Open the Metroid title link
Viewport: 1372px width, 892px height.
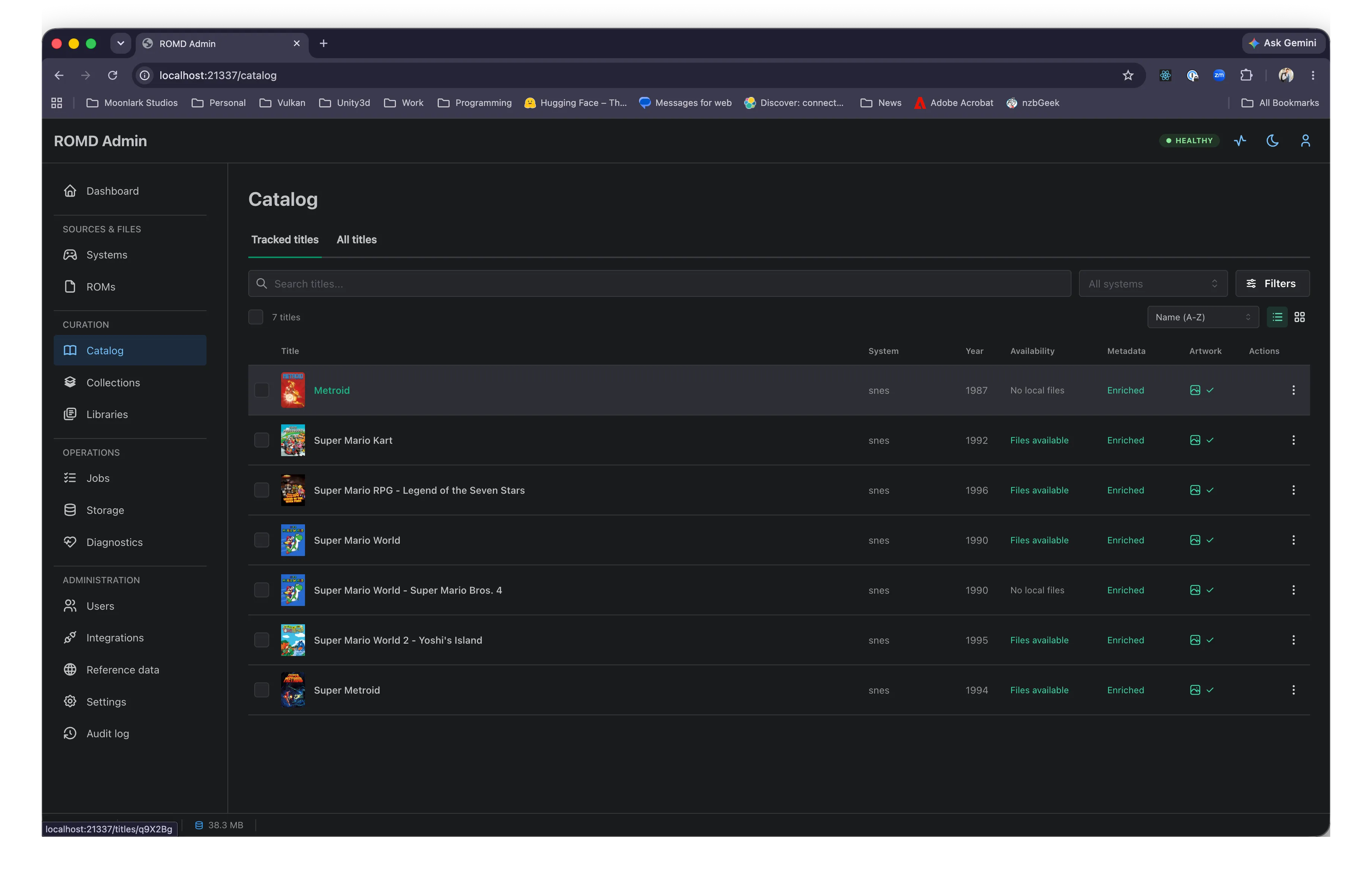331,390
